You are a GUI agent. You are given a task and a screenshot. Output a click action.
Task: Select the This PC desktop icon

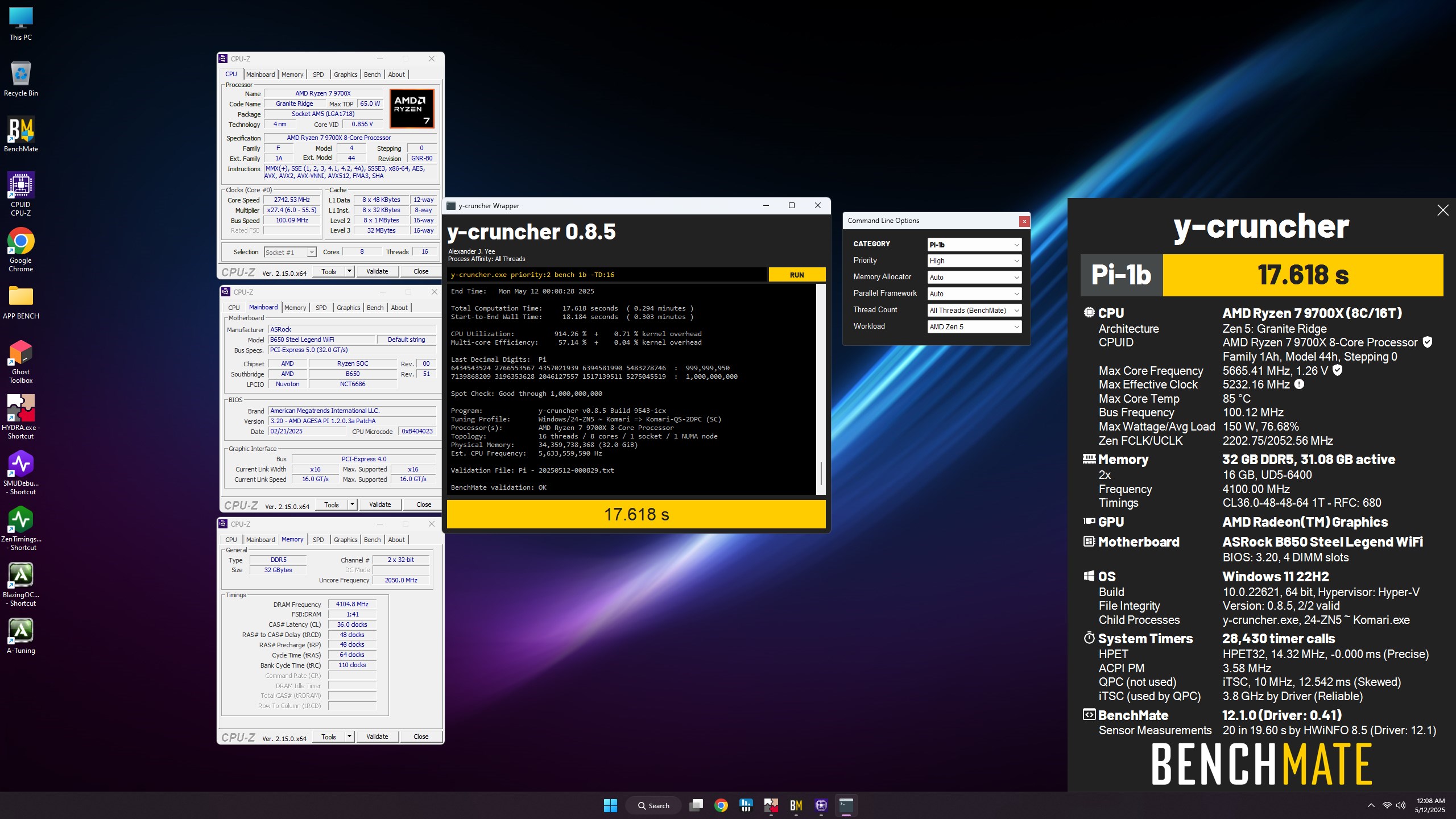point(21,23)
